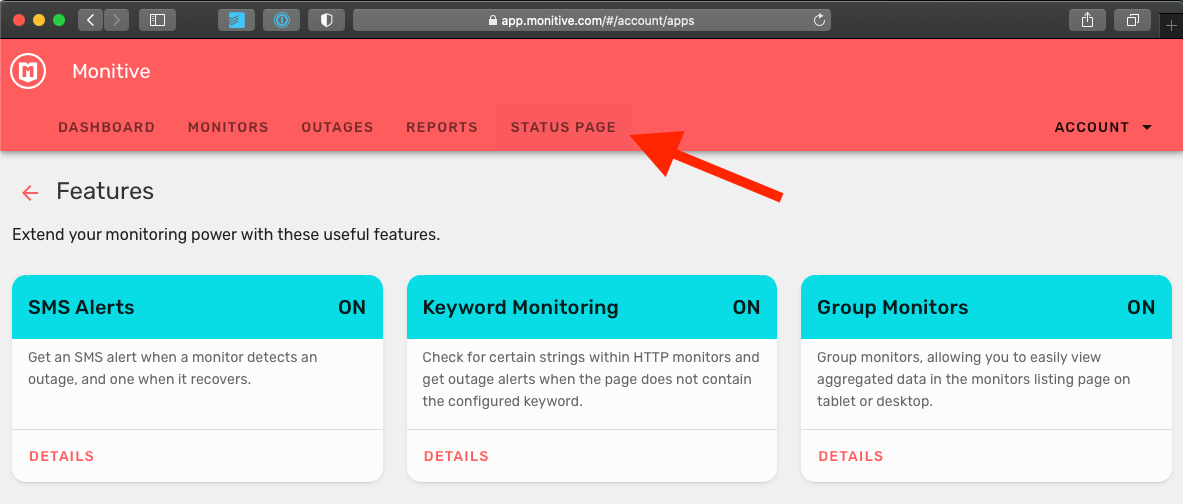Open a new tab with plus button
Viewport: 1183px width, 504px height.
point(1171,26)
